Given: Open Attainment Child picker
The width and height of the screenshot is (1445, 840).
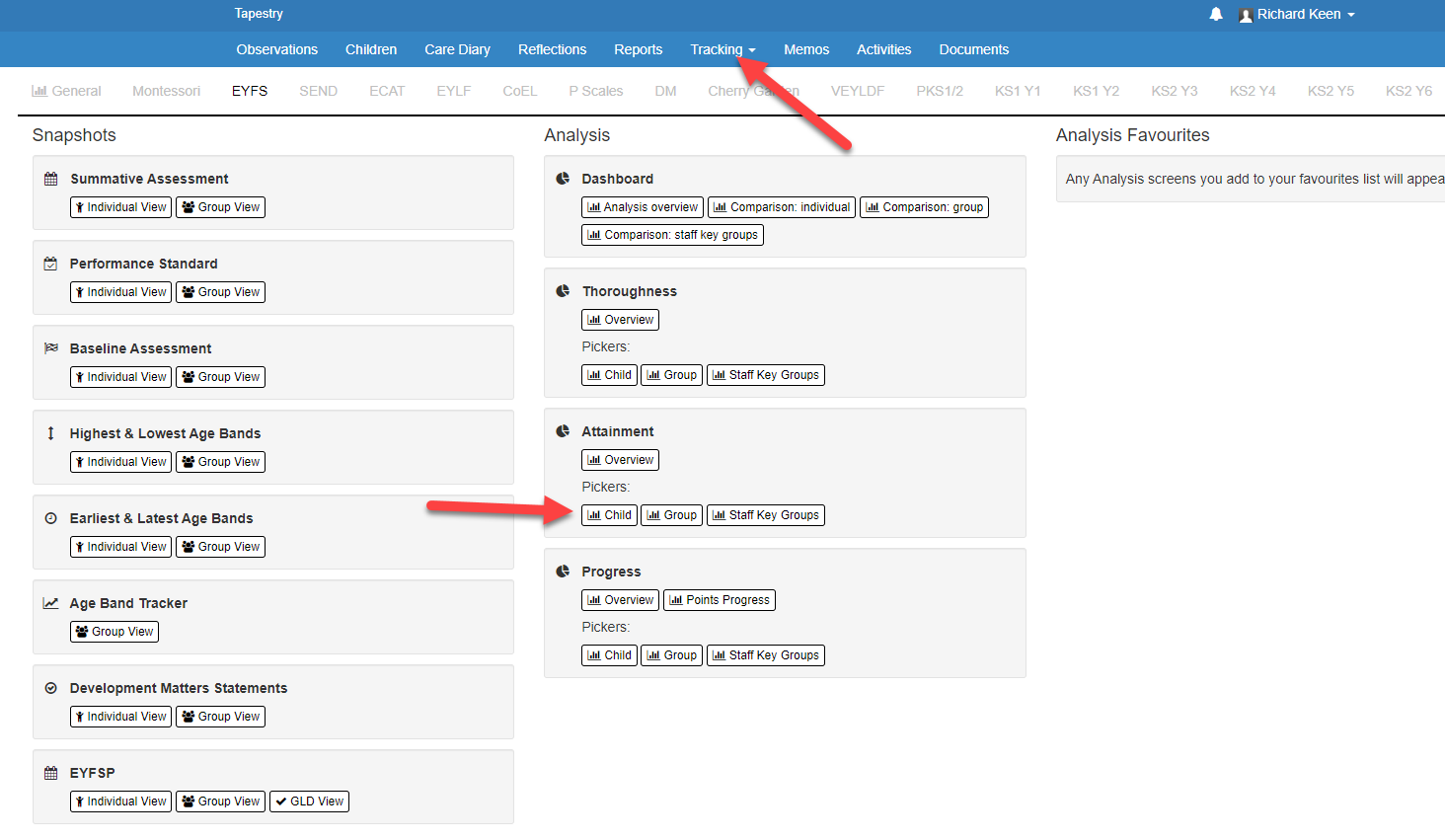Looking at the screenshot, I should (x=609, y=515).
